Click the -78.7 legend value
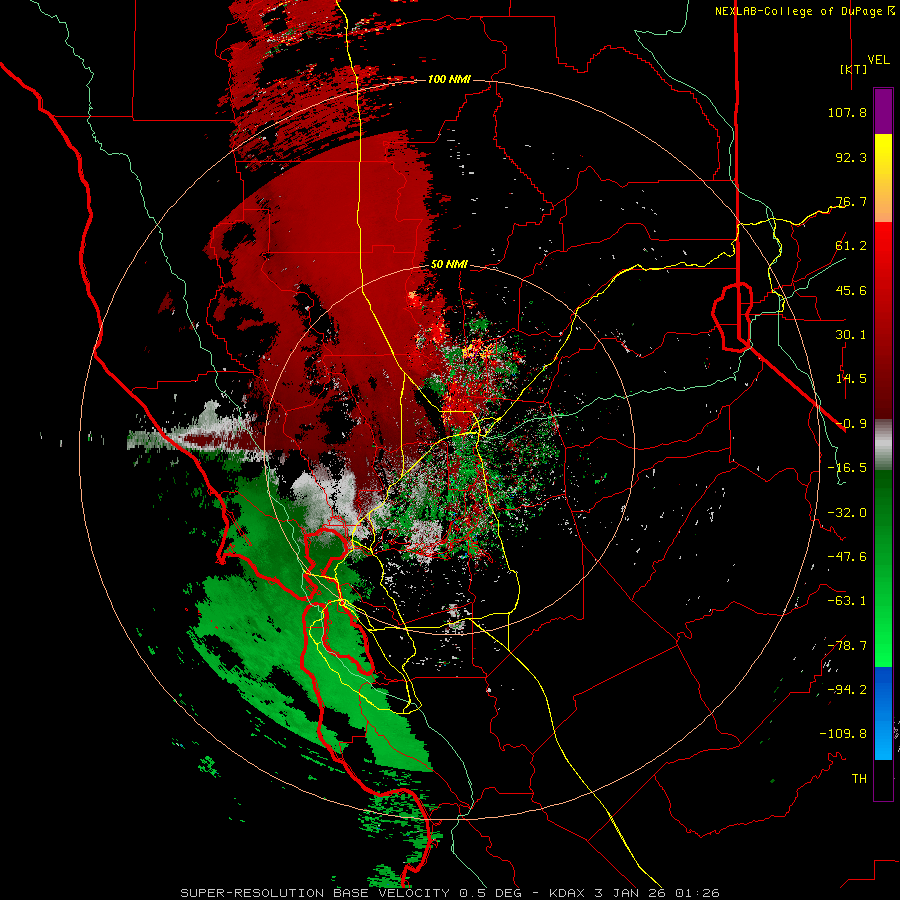Image resolution: width=900 pixels, height=900 pixels. (x=847, y=646)
